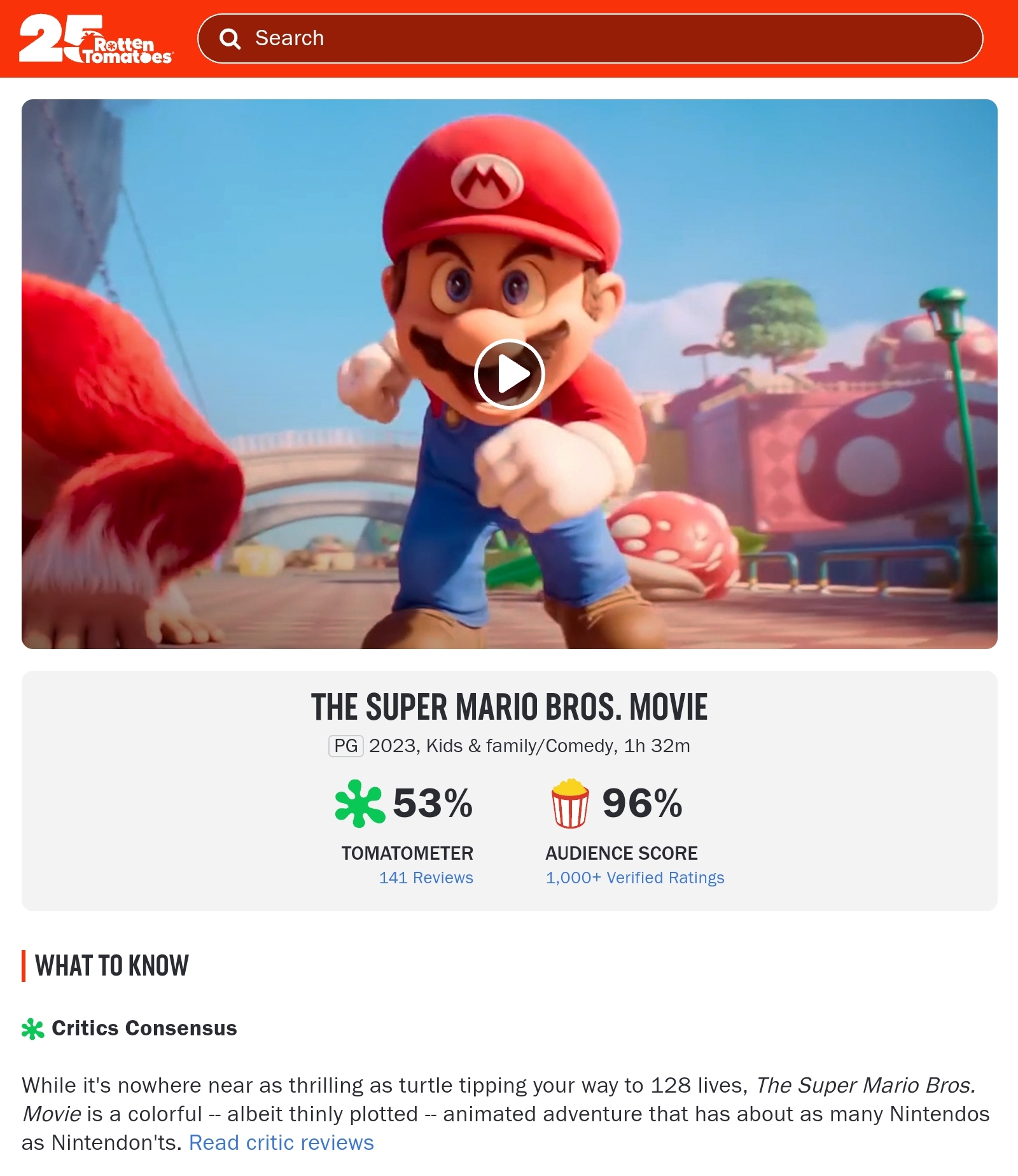Click the Rotten Tomatoes 25 logo

pyautogui.click(x=95, y=39)
